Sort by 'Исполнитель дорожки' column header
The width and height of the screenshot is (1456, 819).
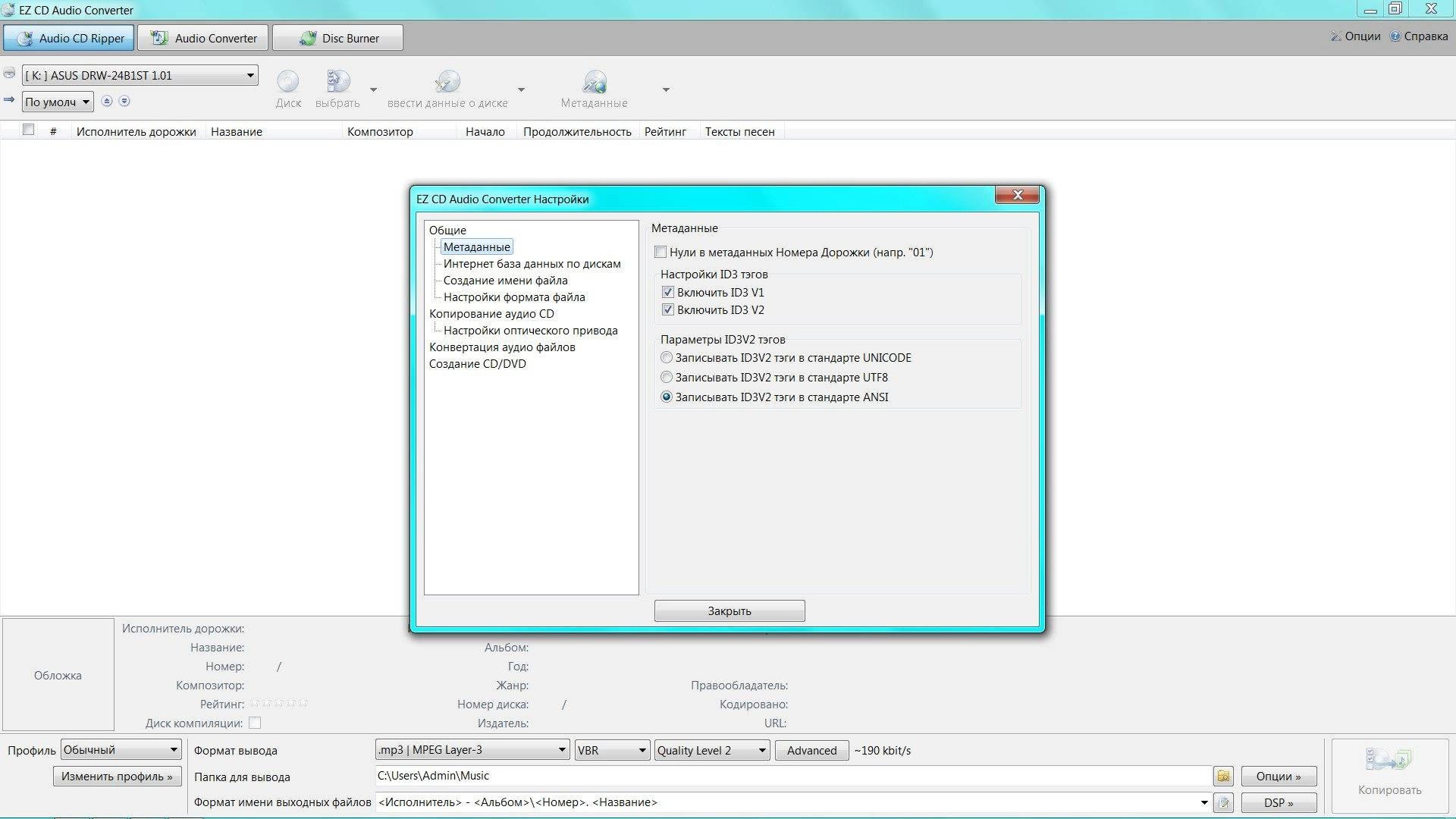[x=136, y=131]
